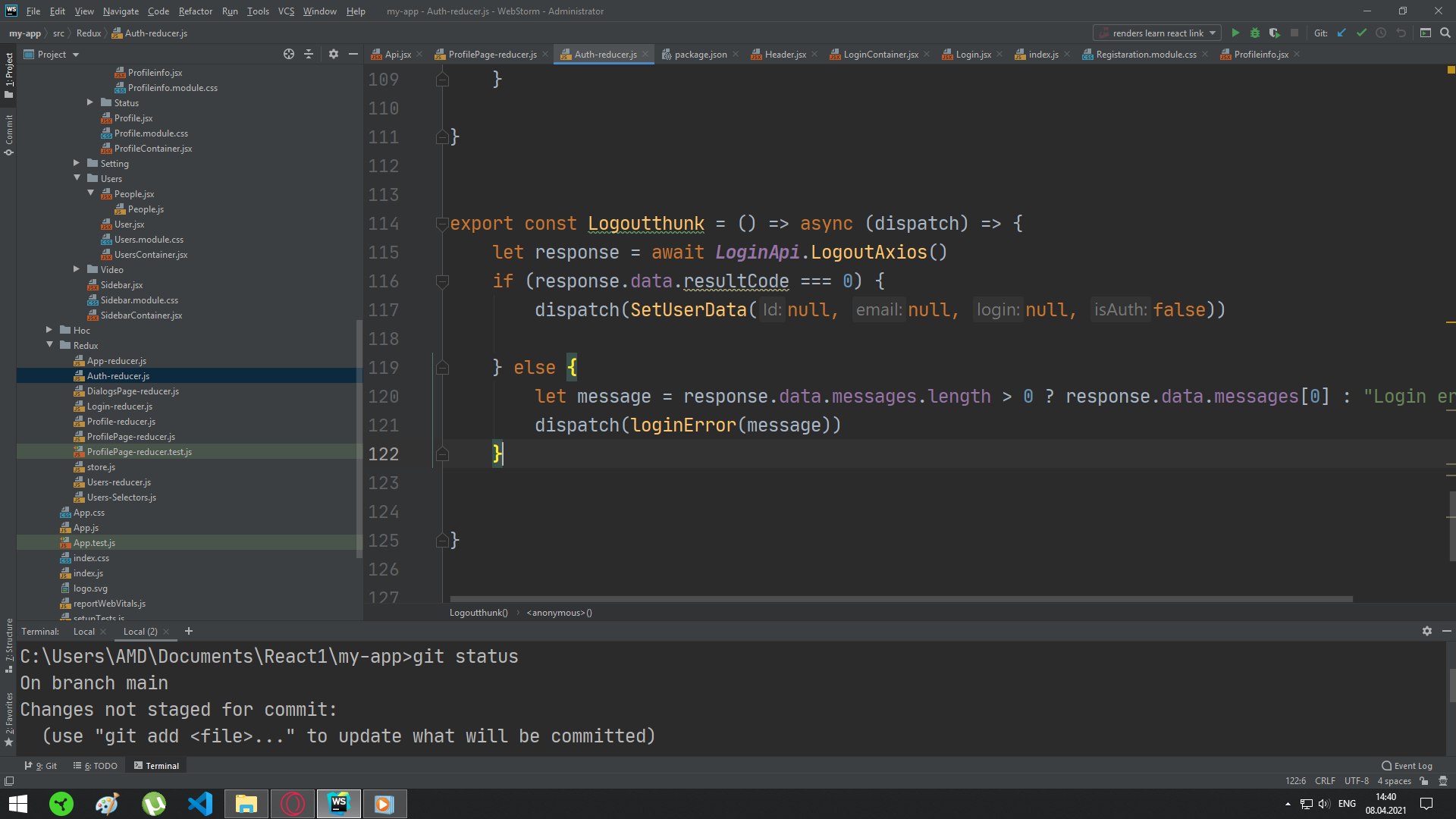Run the current configuration with play icon
The image size is (1456, 819).
tap(1235, 33)
